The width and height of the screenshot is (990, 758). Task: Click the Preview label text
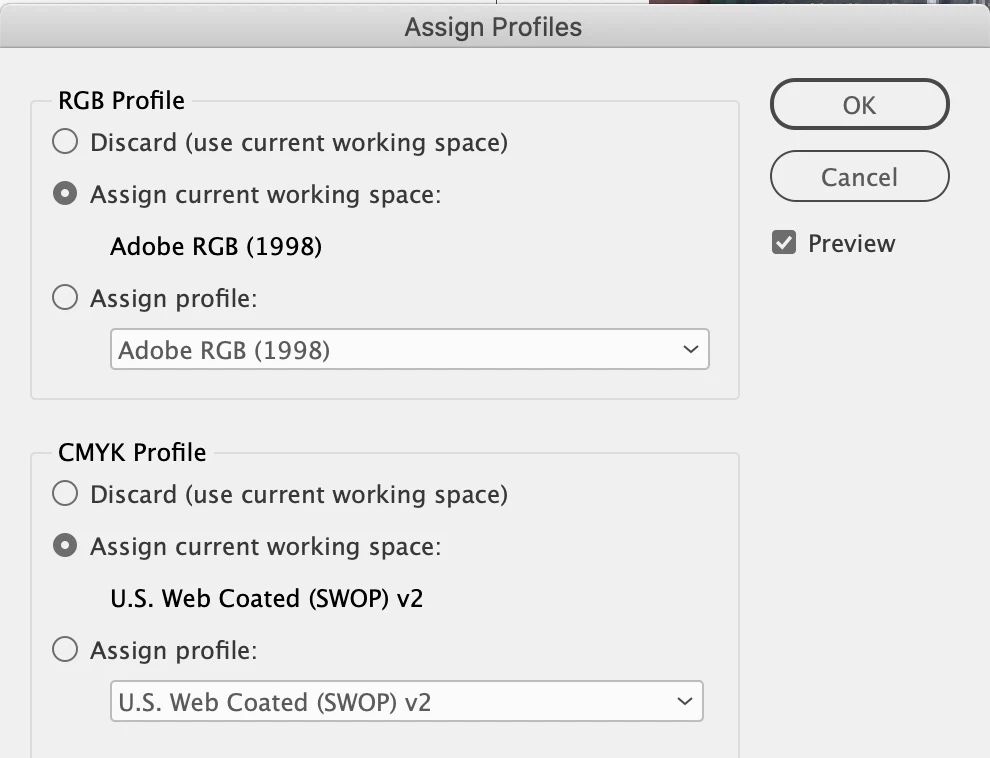851,243
